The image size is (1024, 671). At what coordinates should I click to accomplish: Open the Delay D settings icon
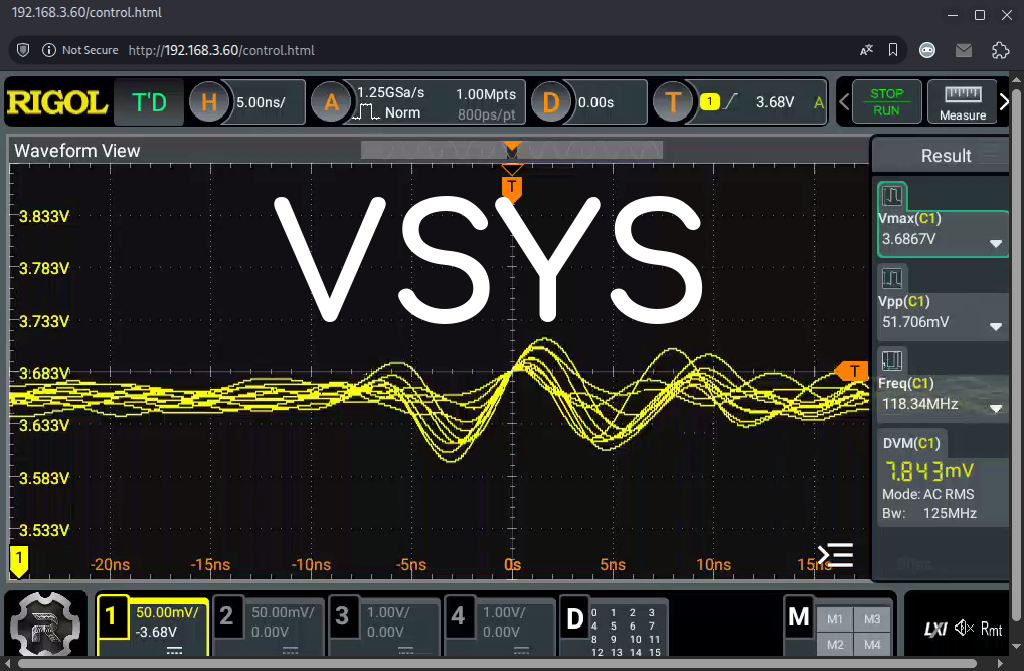[x=551, y=103]
